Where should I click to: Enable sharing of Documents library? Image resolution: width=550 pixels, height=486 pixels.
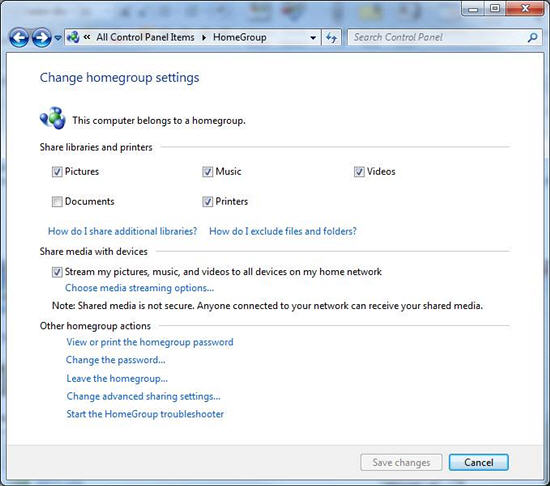[57, 202]
